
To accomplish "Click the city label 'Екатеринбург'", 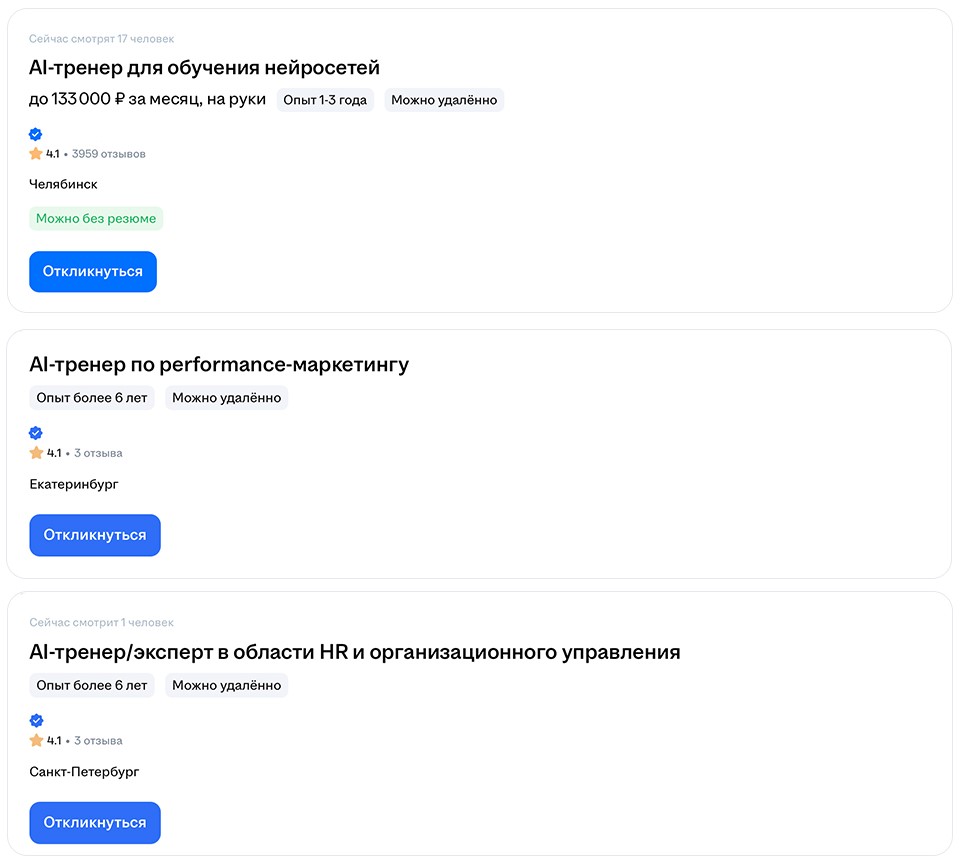I will point(74,484).
